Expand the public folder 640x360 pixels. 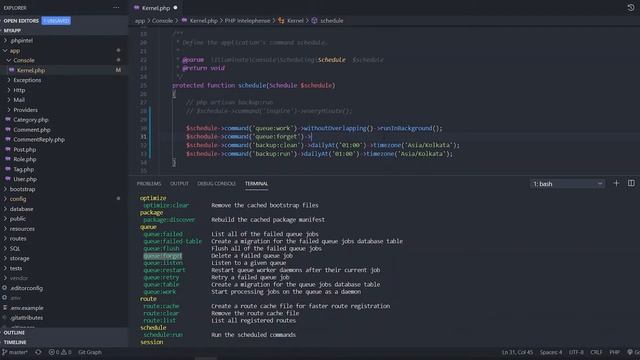click(x=5, y=219)
